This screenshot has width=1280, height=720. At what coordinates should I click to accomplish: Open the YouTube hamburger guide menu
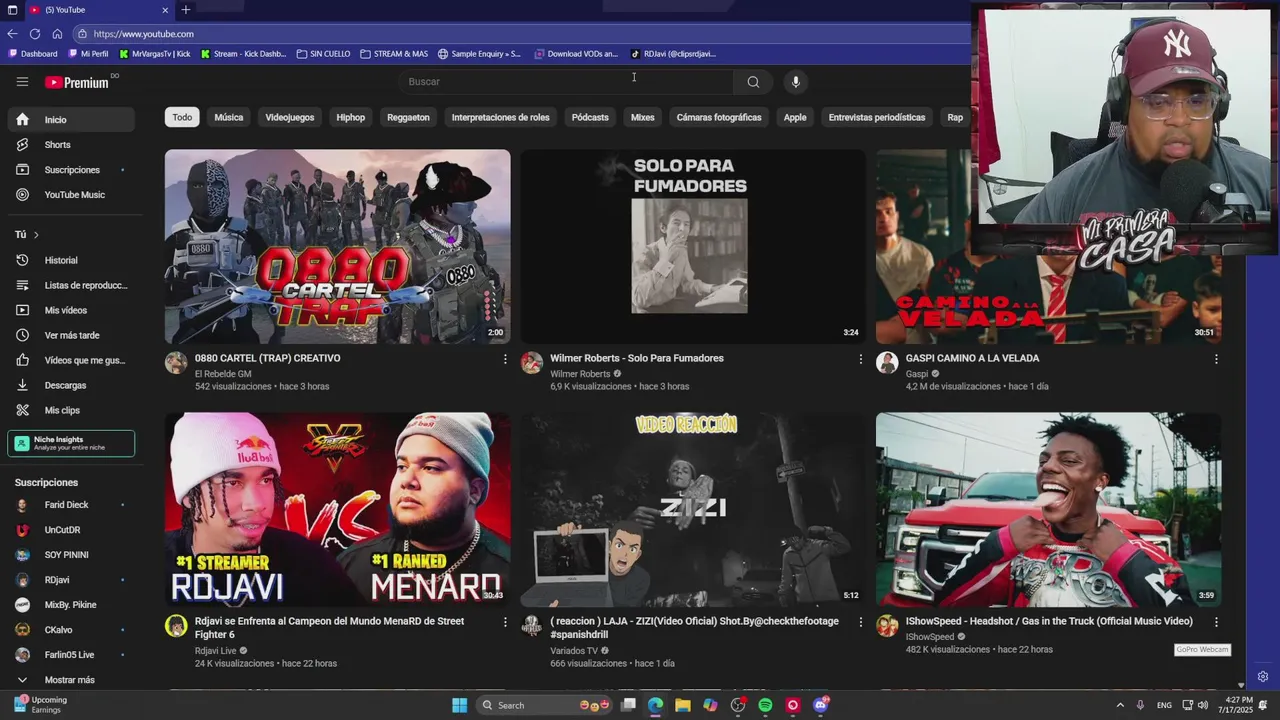pos(22,82)
